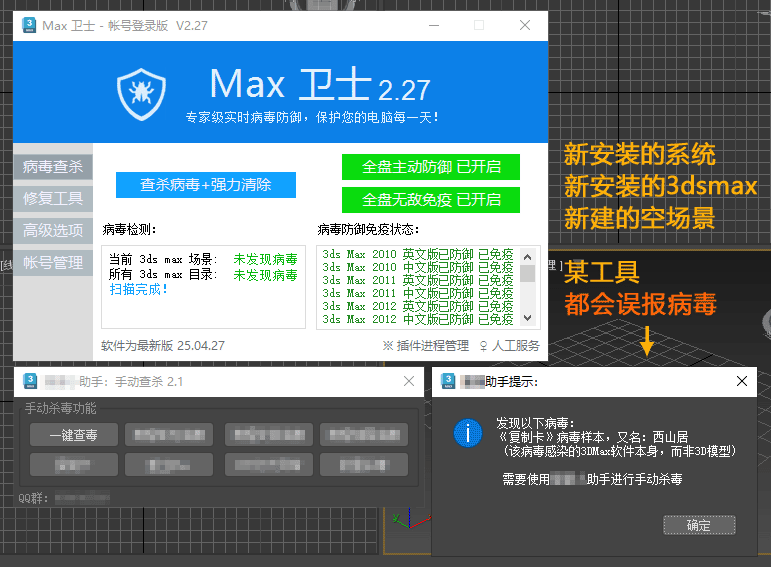Close the 手动查杀 2.1 helper window
The height and width of the screenshot is (567, 771).
coord(408,381)
